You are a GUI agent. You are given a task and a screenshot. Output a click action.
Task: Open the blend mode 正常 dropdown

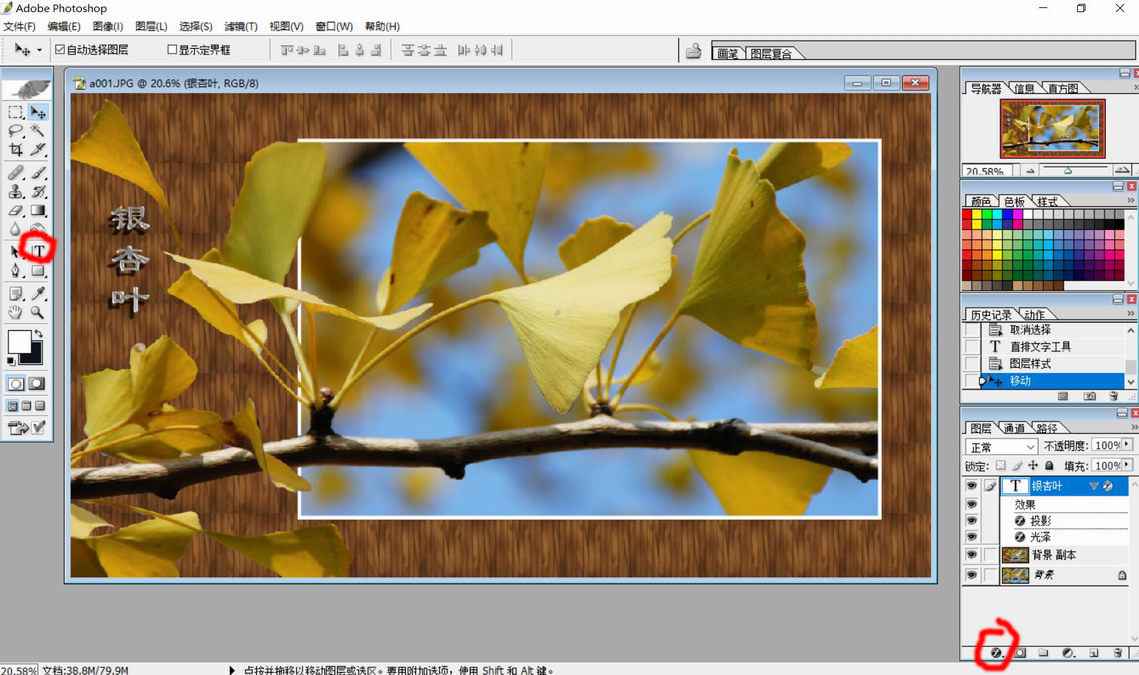pyautogui.click(x=1001, y=446)
